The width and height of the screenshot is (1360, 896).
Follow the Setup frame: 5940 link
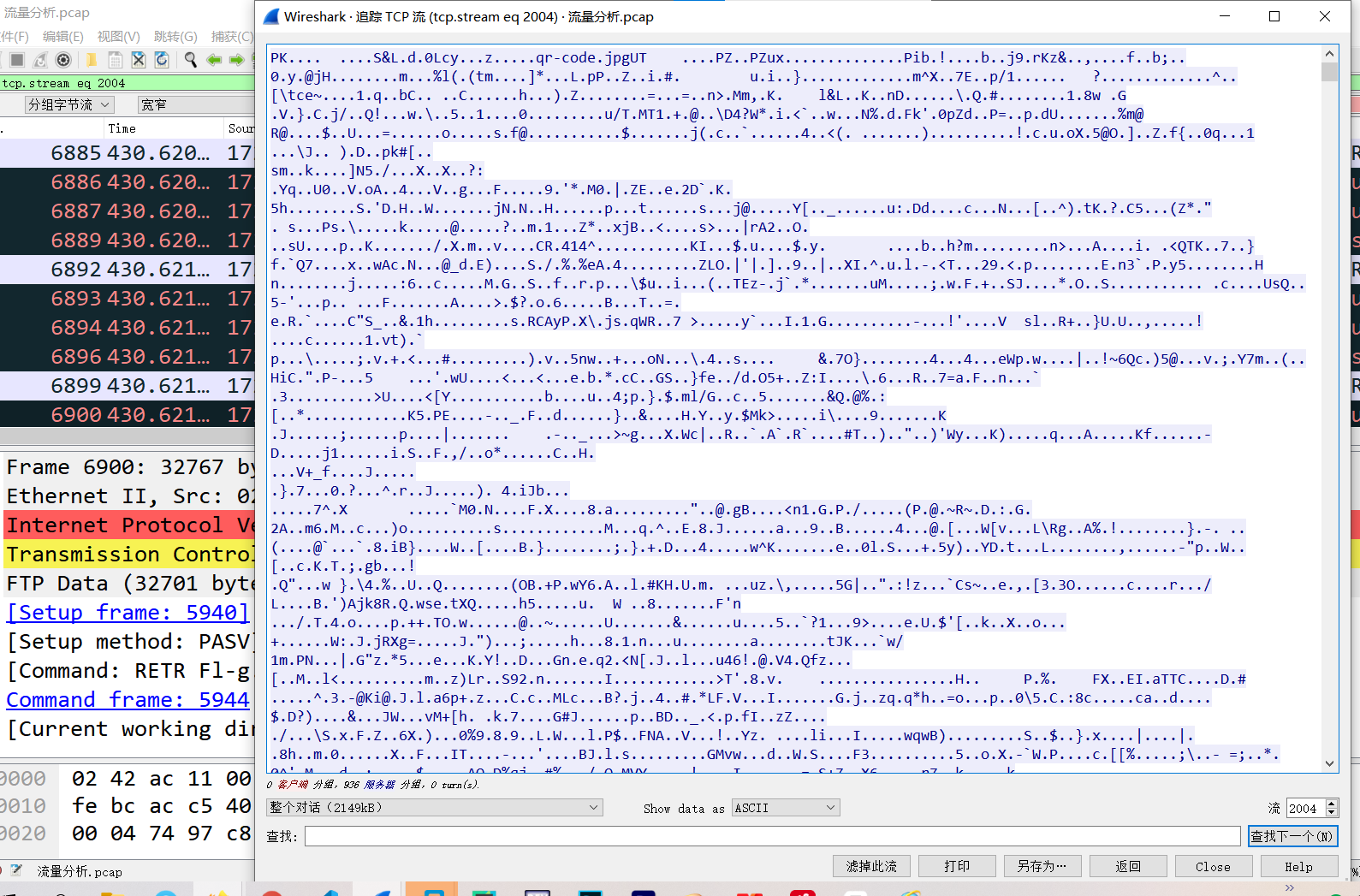click(x=128, y=613)
